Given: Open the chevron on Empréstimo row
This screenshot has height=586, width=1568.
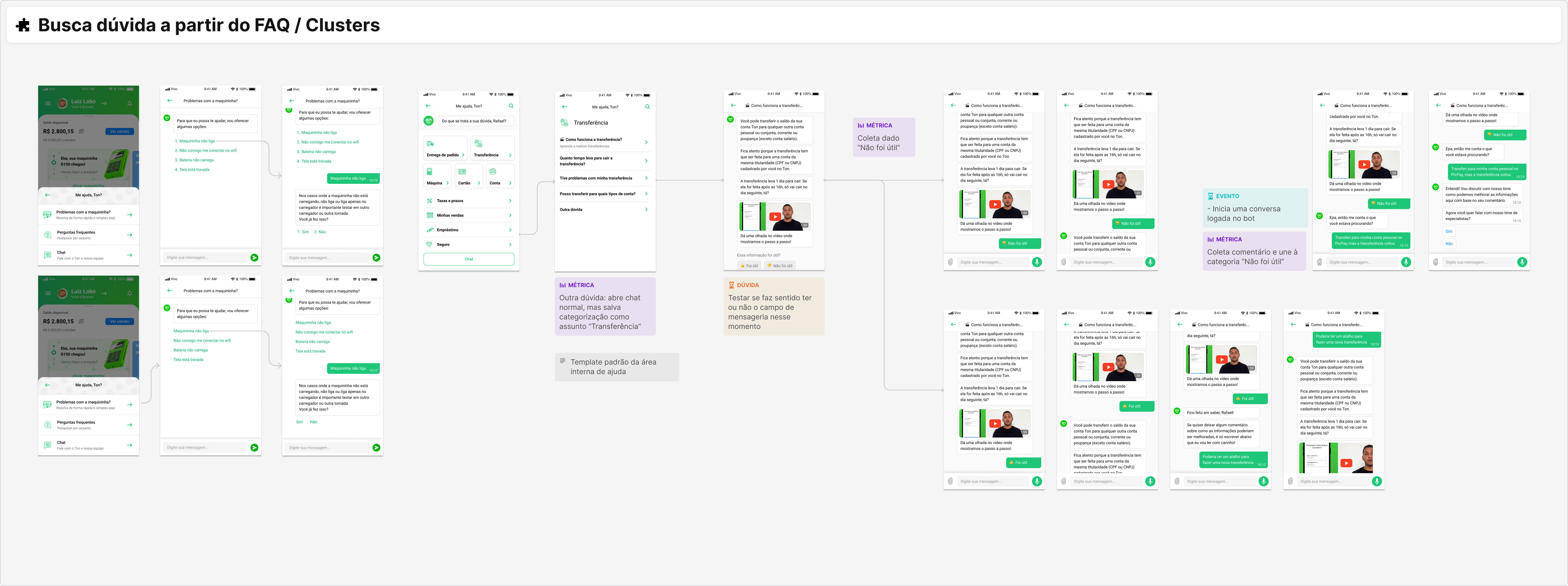Looking at the screenshot, I should [510, 230].
